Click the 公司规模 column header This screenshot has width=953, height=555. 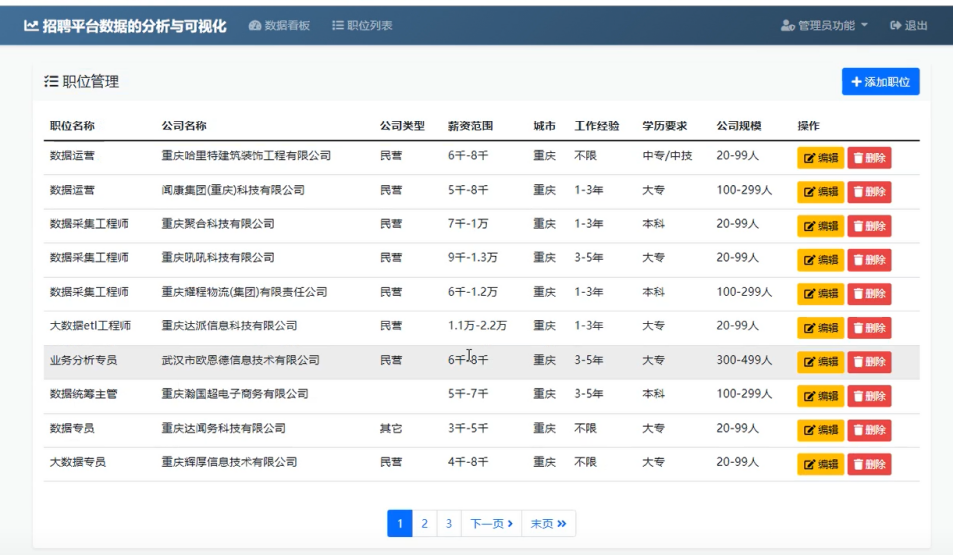[739, 126]
